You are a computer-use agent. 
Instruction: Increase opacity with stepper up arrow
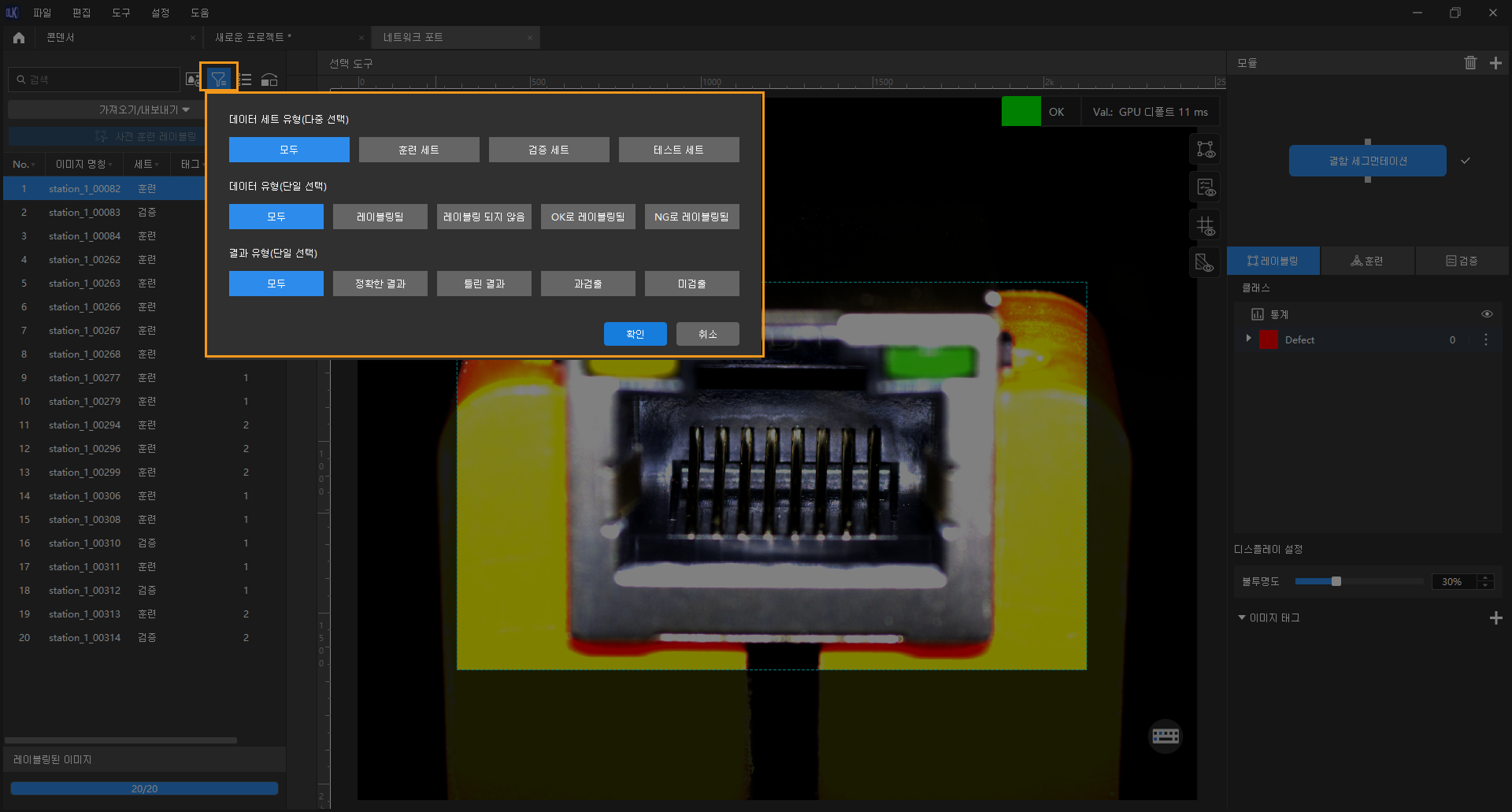point(1485,577)
